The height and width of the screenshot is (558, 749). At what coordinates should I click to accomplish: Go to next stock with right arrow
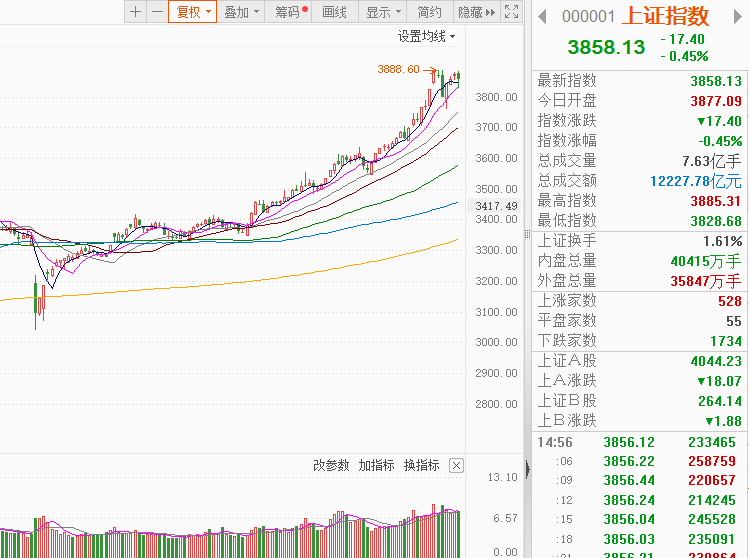[x=738, y=17]
